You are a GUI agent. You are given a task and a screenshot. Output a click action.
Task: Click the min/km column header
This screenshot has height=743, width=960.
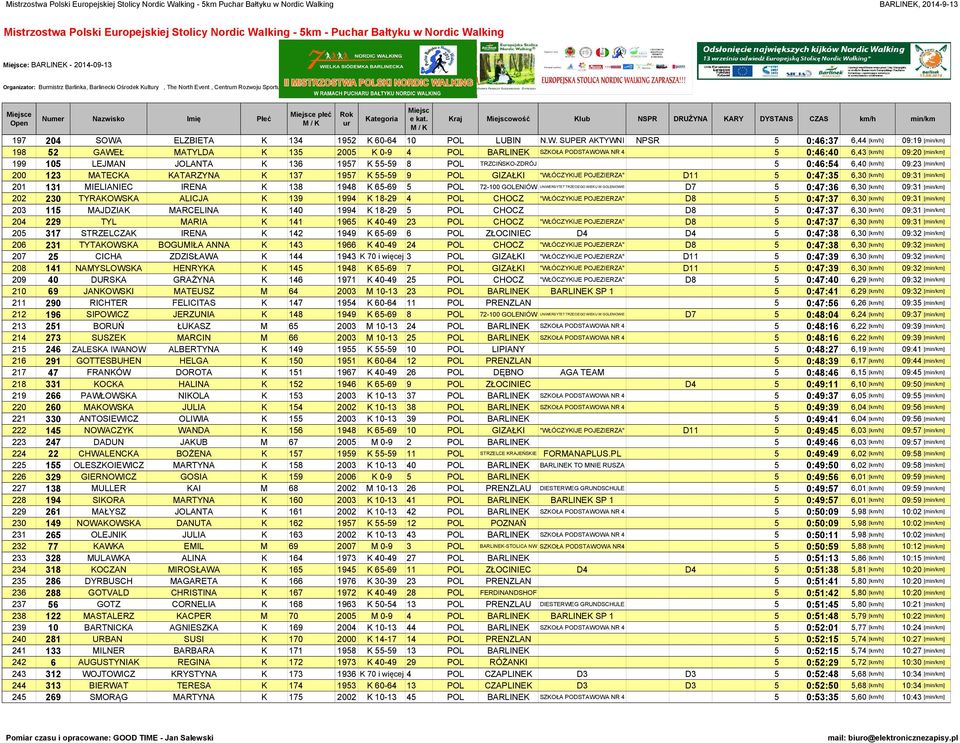[923, 119]
